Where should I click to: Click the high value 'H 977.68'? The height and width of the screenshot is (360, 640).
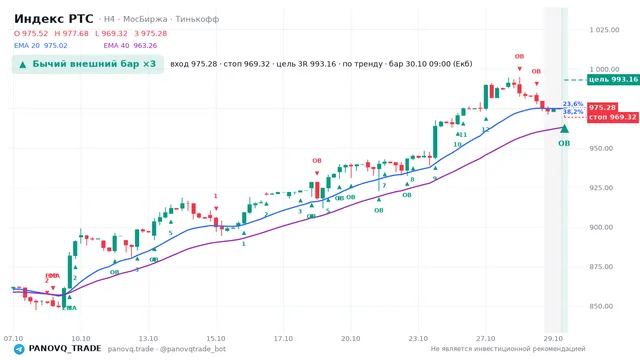[x=71, y=33]
